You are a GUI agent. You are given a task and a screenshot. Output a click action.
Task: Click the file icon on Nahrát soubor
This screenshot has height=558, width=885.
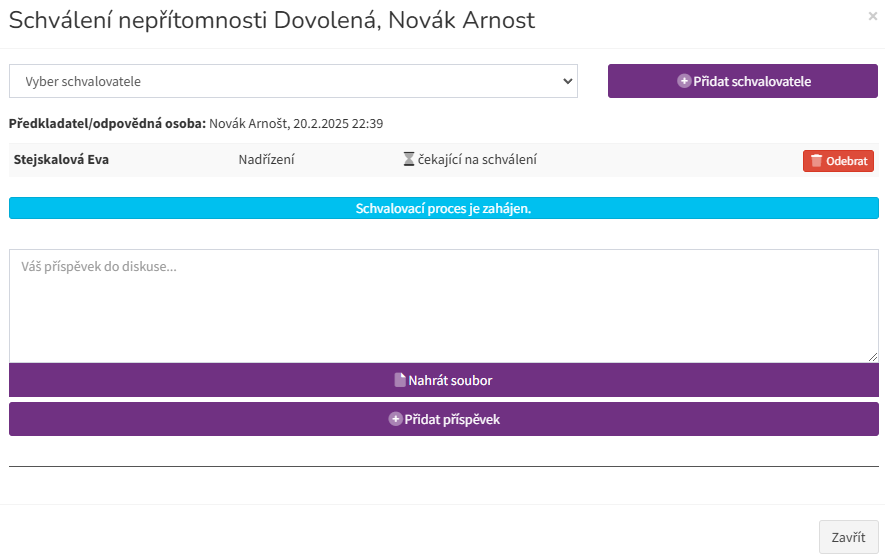(x=400, y=380)
